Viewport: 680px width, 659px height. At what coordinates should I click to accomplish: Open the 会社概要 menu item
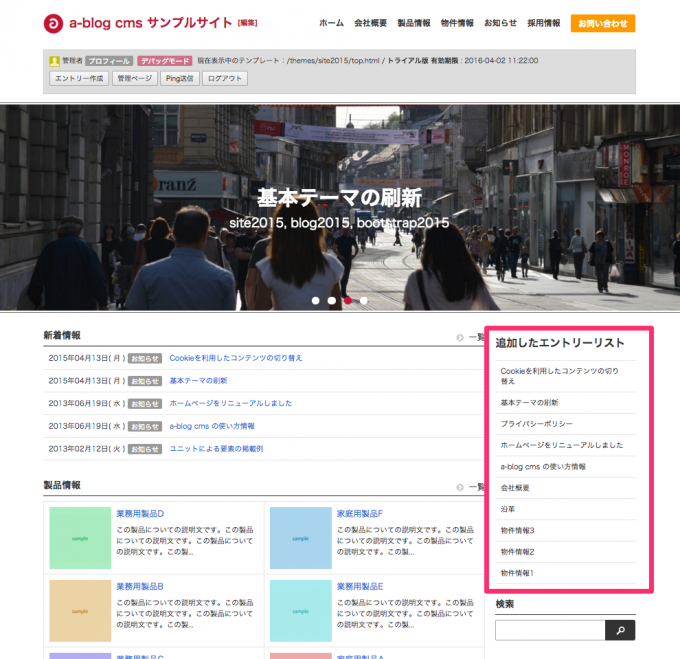(x=370, y=23)
